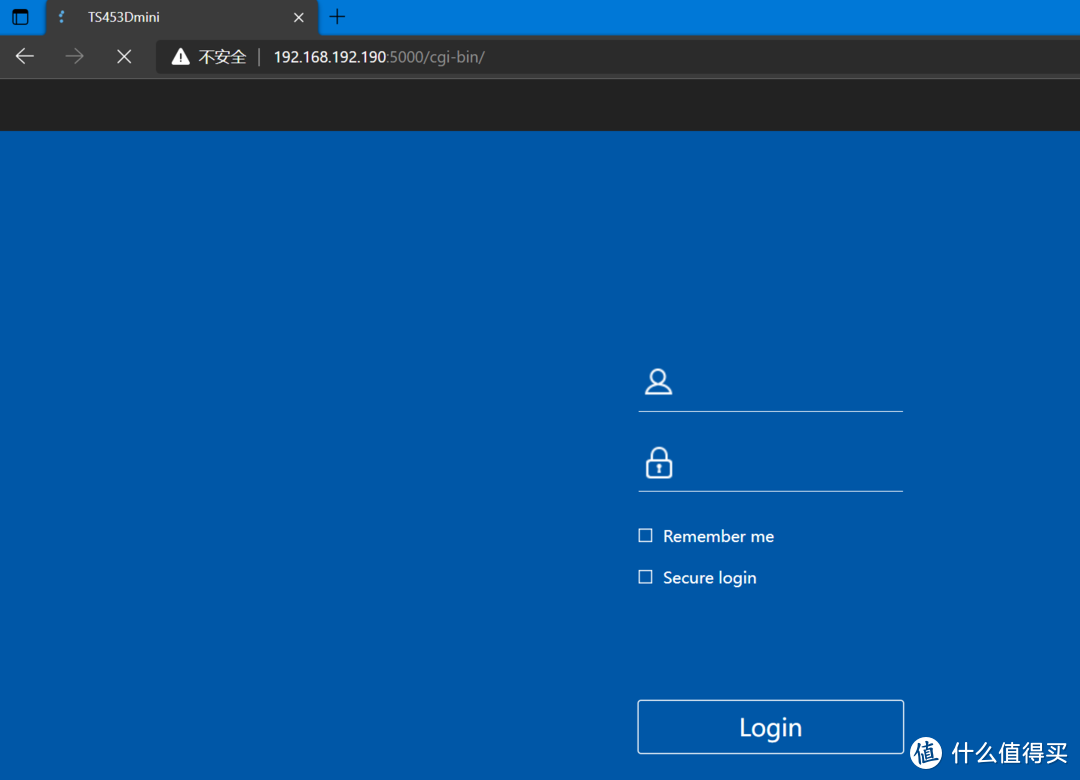The width and height of the screenshot is (1080, 780).
Task: Open a new browser tab
Action: click(x=338, y=17)
